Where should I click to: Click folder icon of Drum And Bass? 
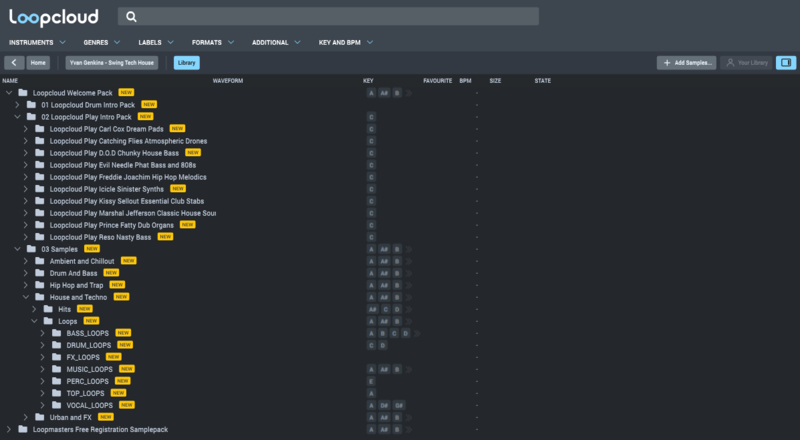tap(40, 273)
